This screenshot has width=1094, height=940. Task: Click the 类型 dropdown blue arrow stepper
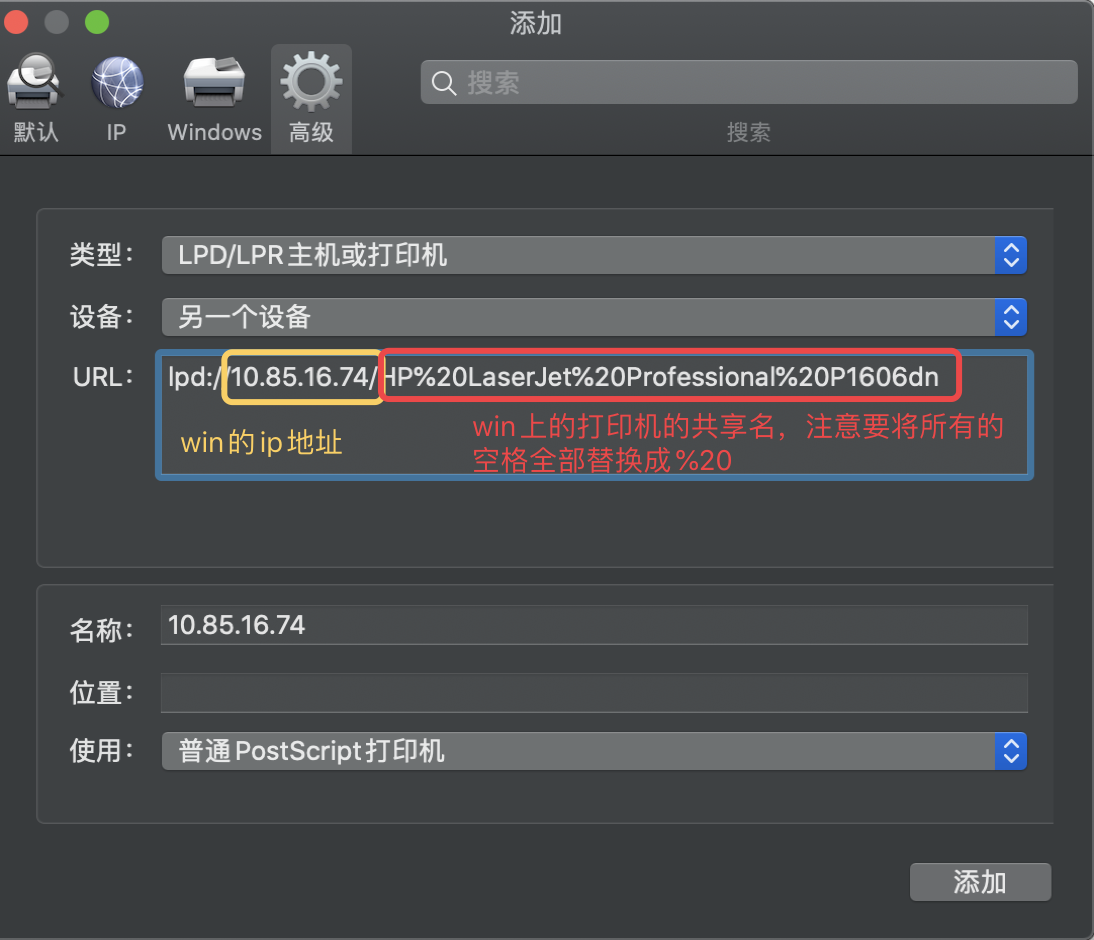pyautogui.click(x=1011, y=255)
